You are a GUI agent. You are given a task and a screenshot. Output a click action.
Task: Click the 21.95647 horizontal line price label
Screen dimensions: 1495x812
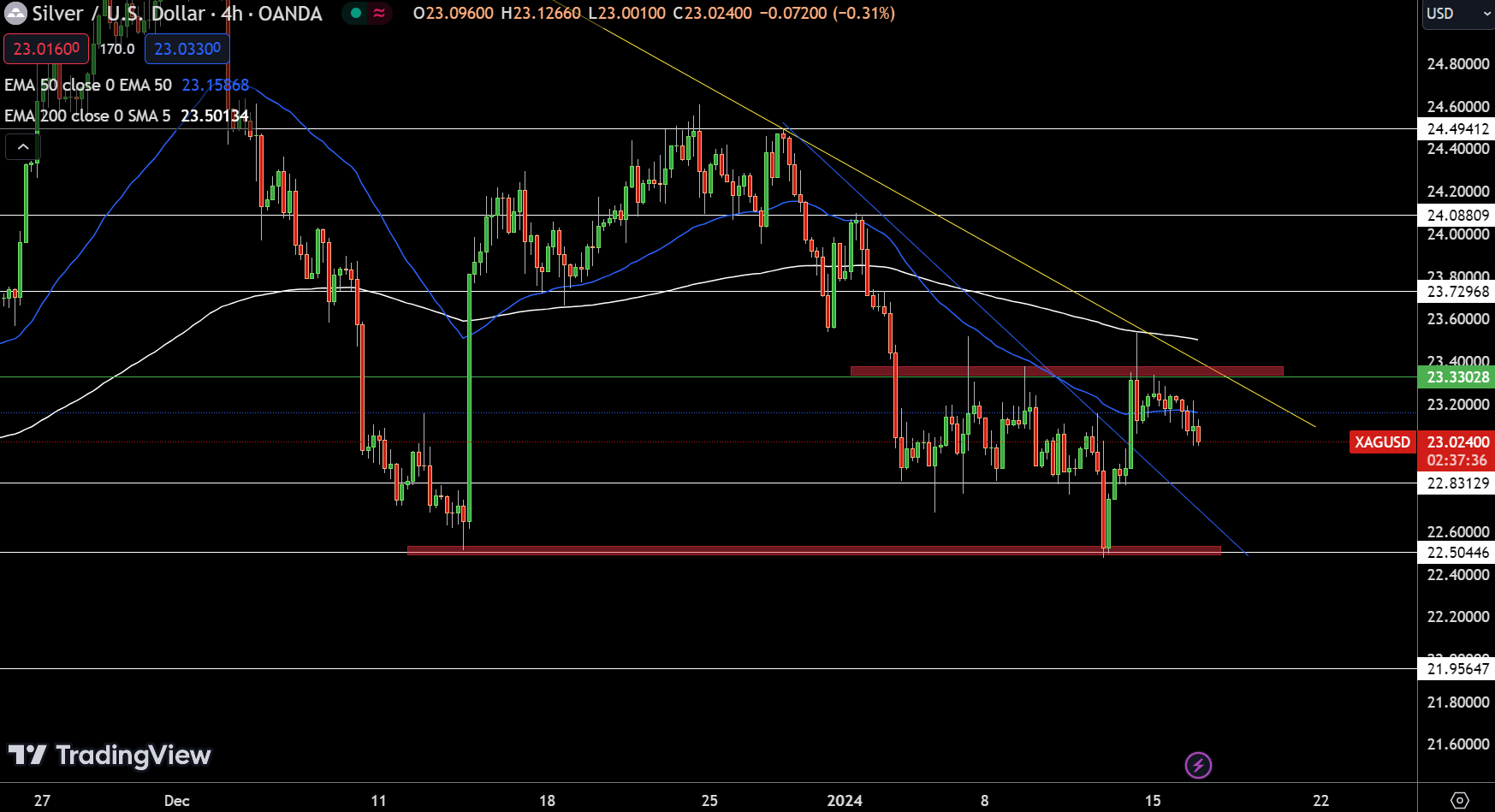[1457, 669]
